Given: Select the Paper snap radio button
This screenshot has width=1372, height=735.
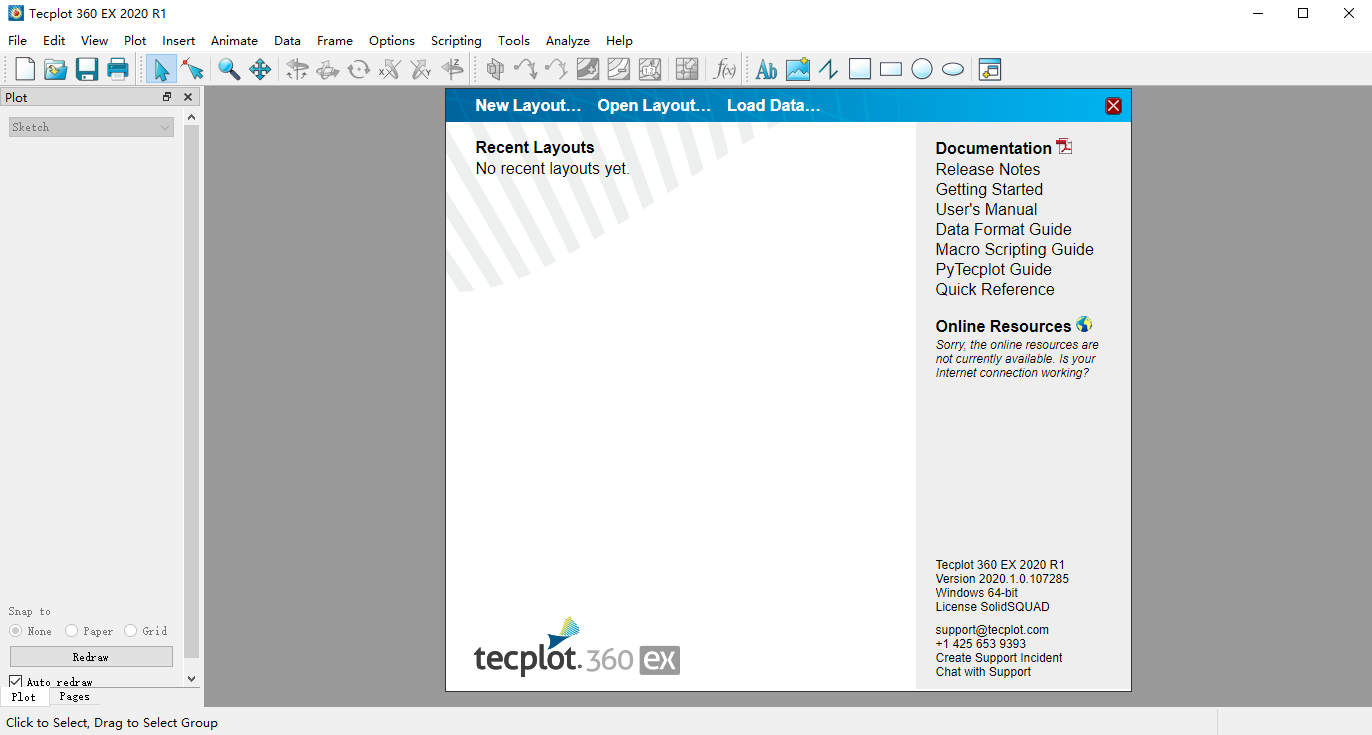Looking at the screenshot, I should click(x=72, y=631).
